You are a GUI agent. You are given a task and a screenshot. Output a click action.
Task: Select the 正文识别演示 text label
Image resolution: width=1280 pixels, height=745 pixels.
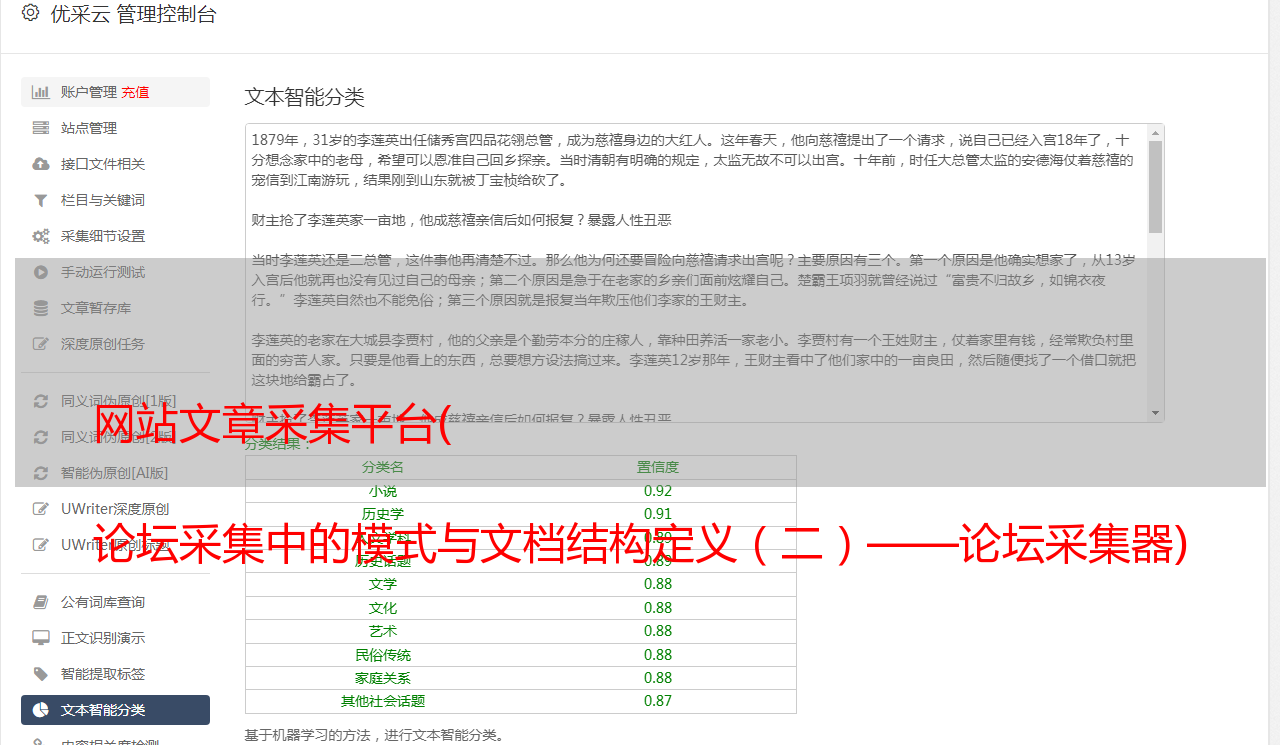103,638
